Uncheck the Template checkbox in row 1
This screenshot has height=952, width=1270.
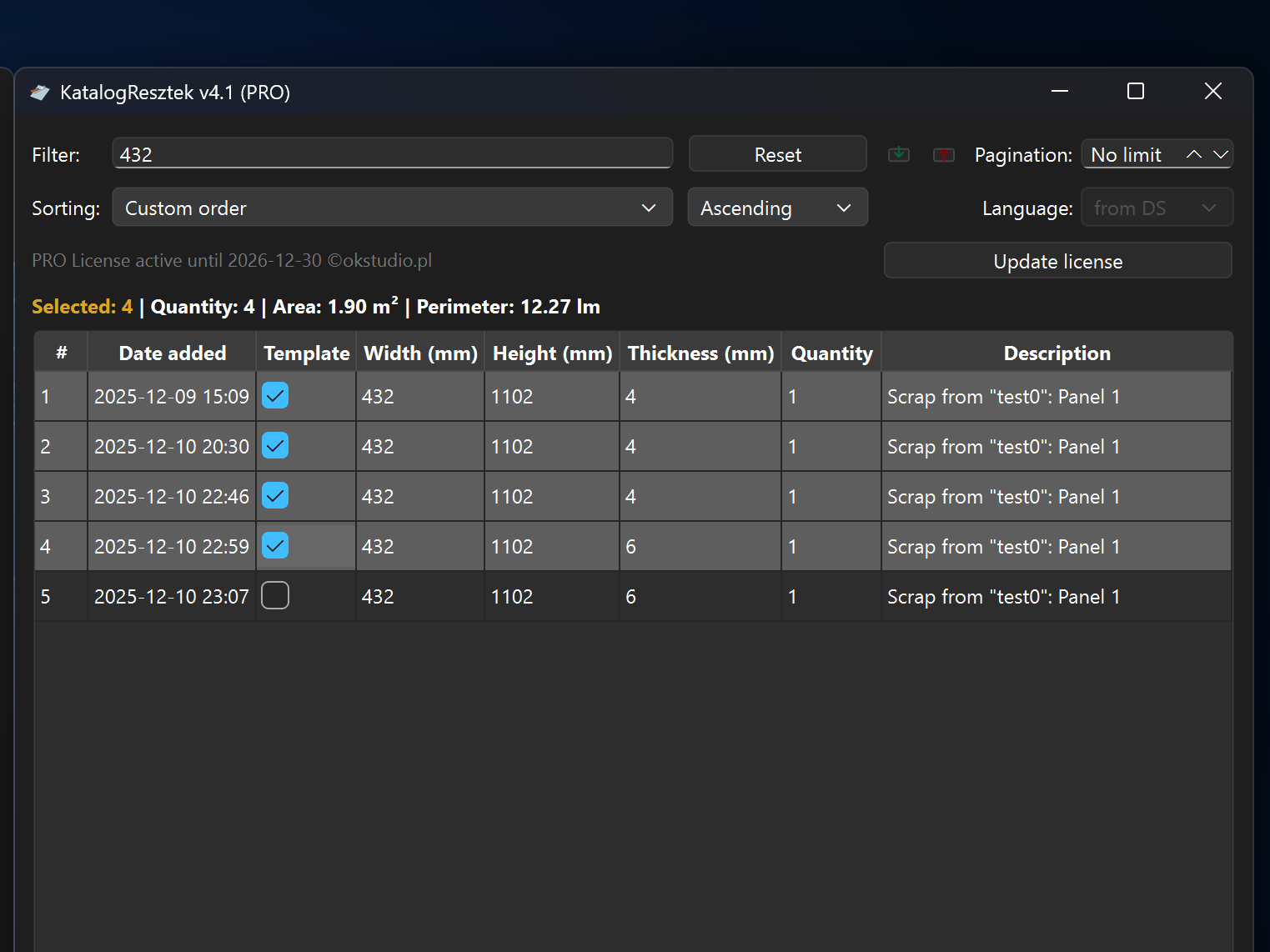275,396
